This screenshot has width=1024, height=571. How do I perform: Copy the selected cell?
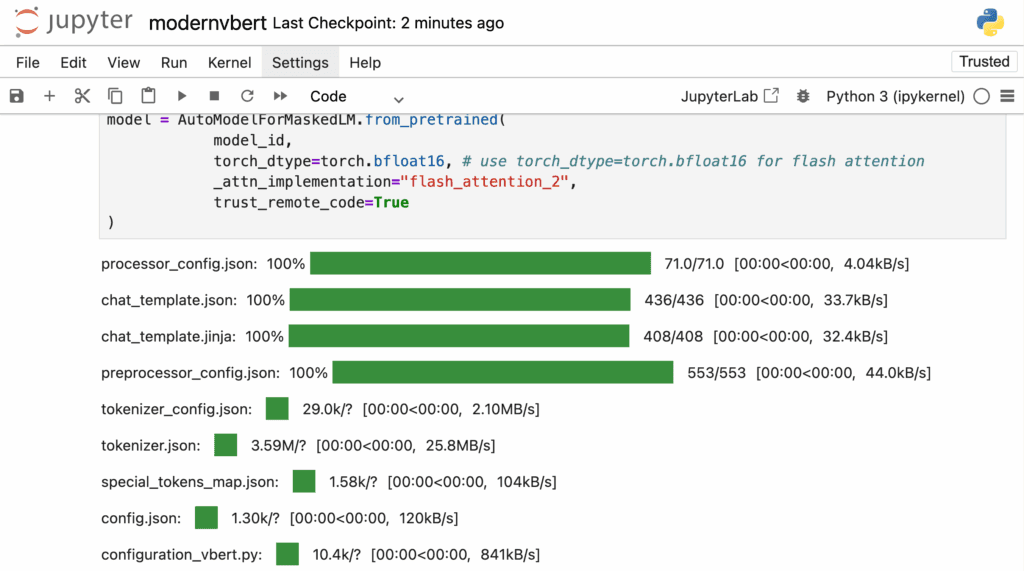pos(115,96)
